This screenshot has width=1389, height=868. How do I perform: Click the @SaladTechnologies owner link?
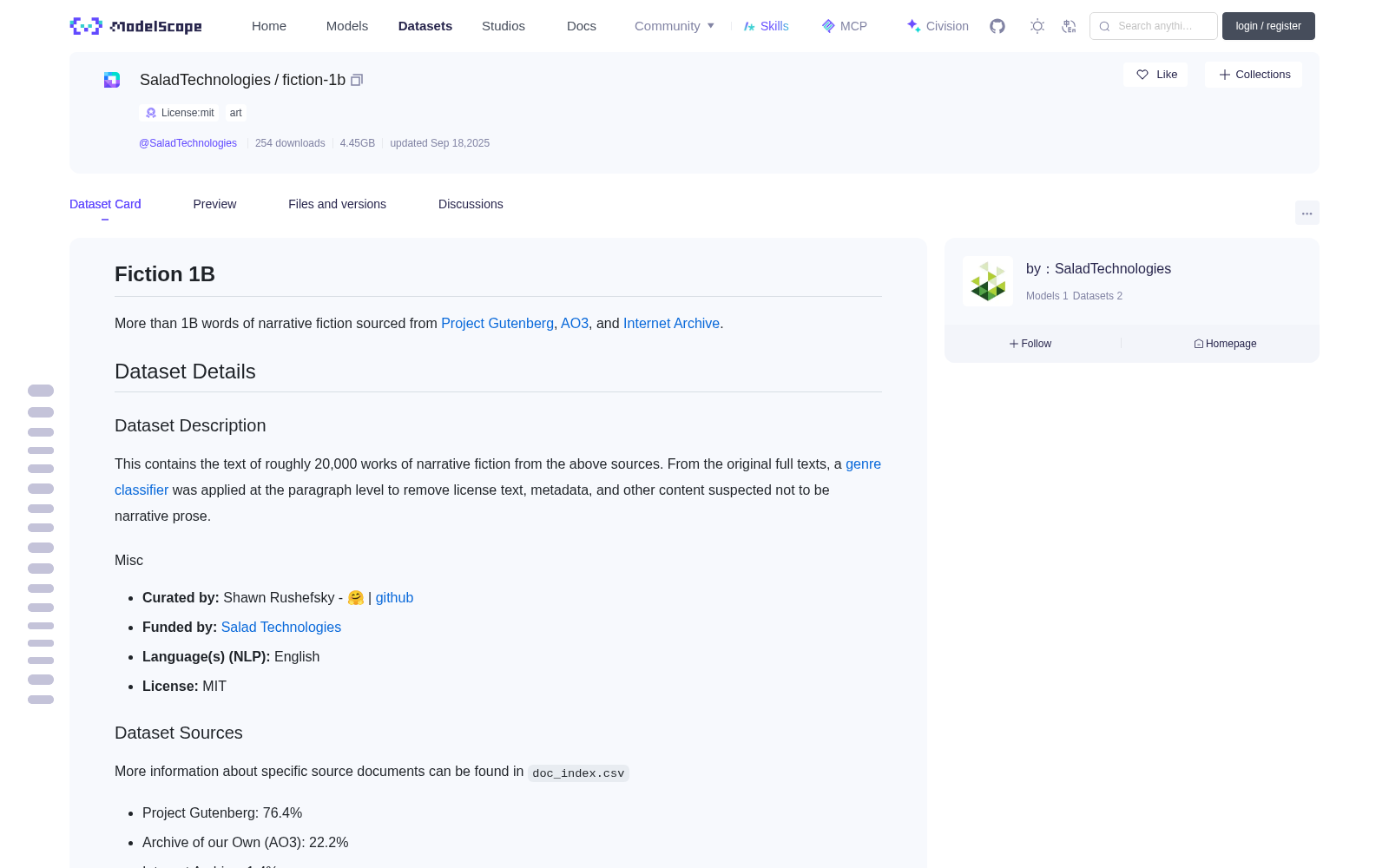[188, 143]
